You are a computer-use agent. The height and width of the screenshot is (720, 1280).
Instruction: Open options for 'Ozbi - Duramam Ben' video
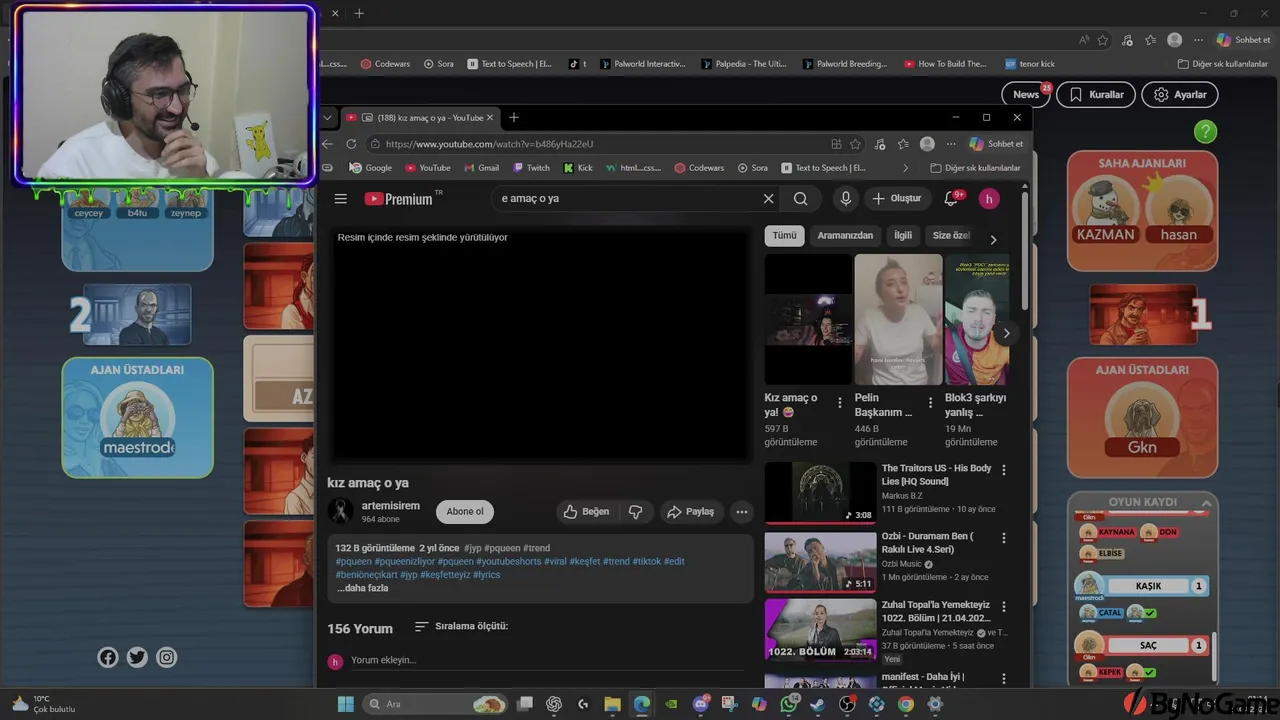tap(1004, 538)
